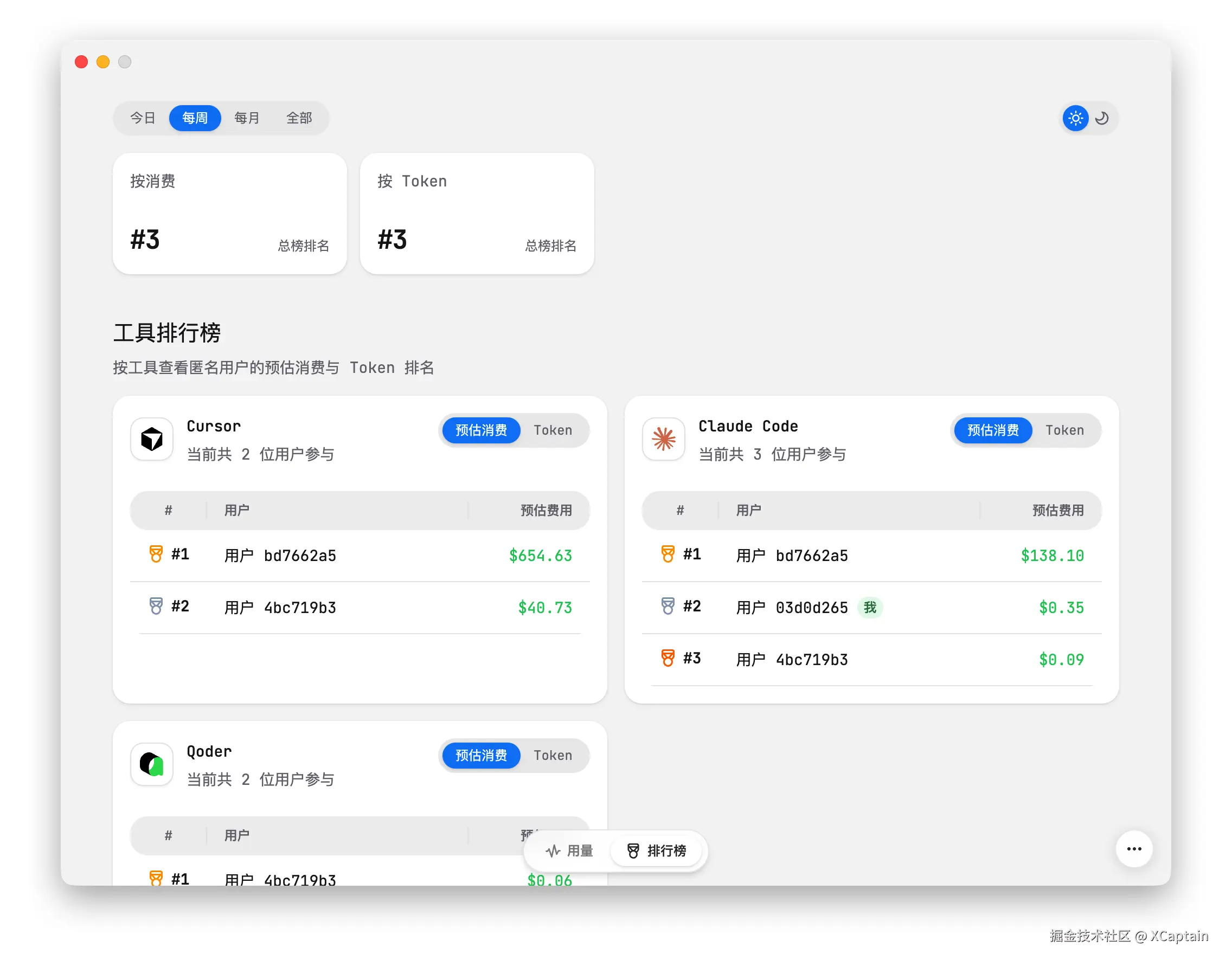Open the 排行榜 leaderboard tab in bottom bar
Viewport: 1232px width, 967px height.
657,851
